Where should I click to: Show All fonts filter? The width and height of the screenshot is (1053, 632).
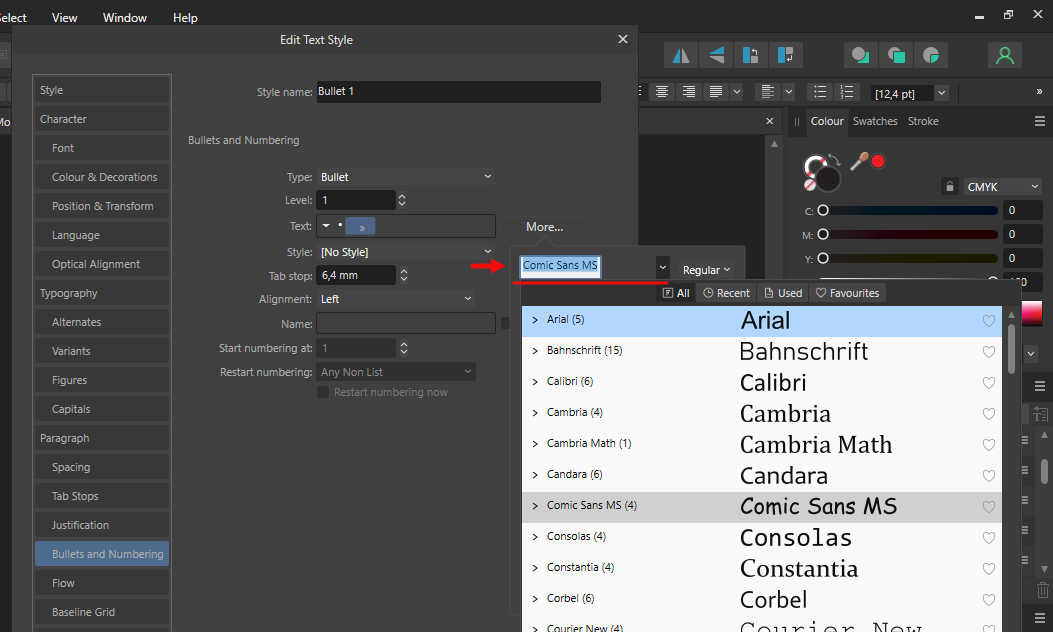(676, 293)
